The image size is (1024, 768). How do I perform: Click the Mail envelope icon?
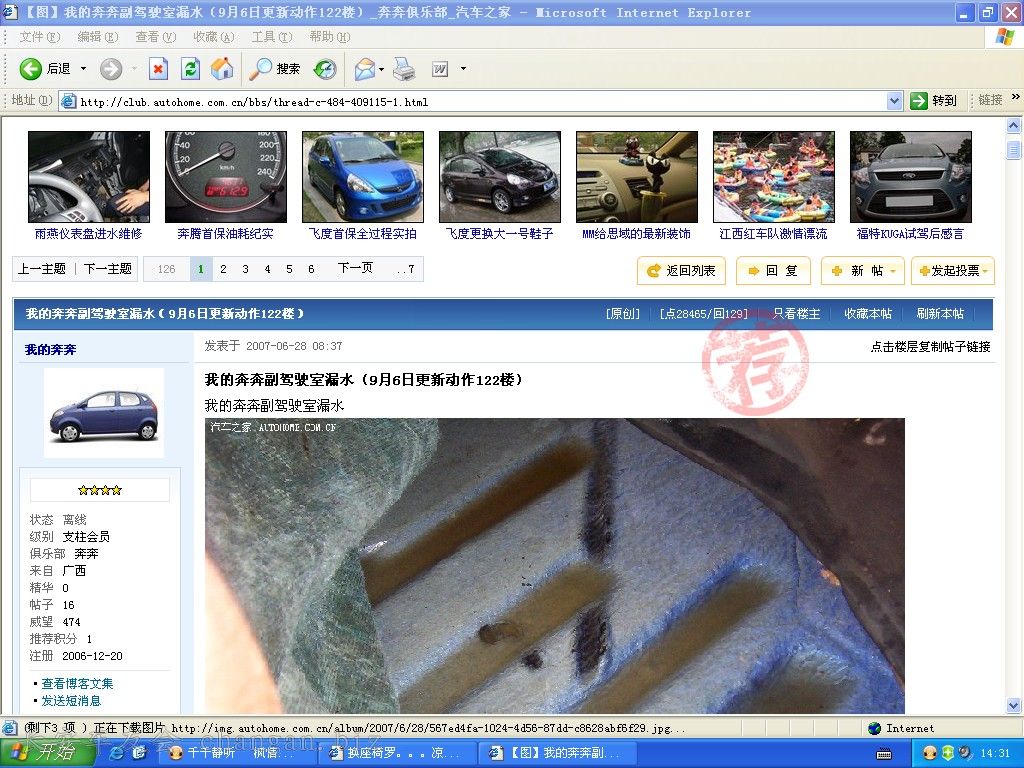pyautogui.click(x=364, y=69)
